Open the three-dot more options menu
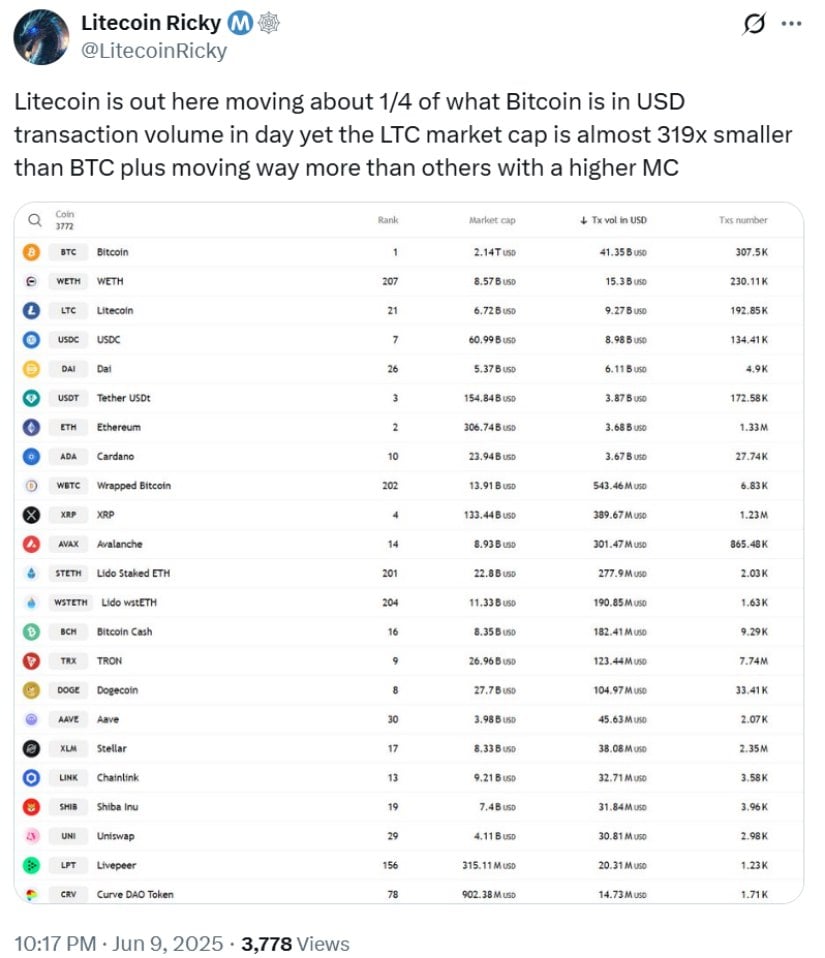 point(791,24)
